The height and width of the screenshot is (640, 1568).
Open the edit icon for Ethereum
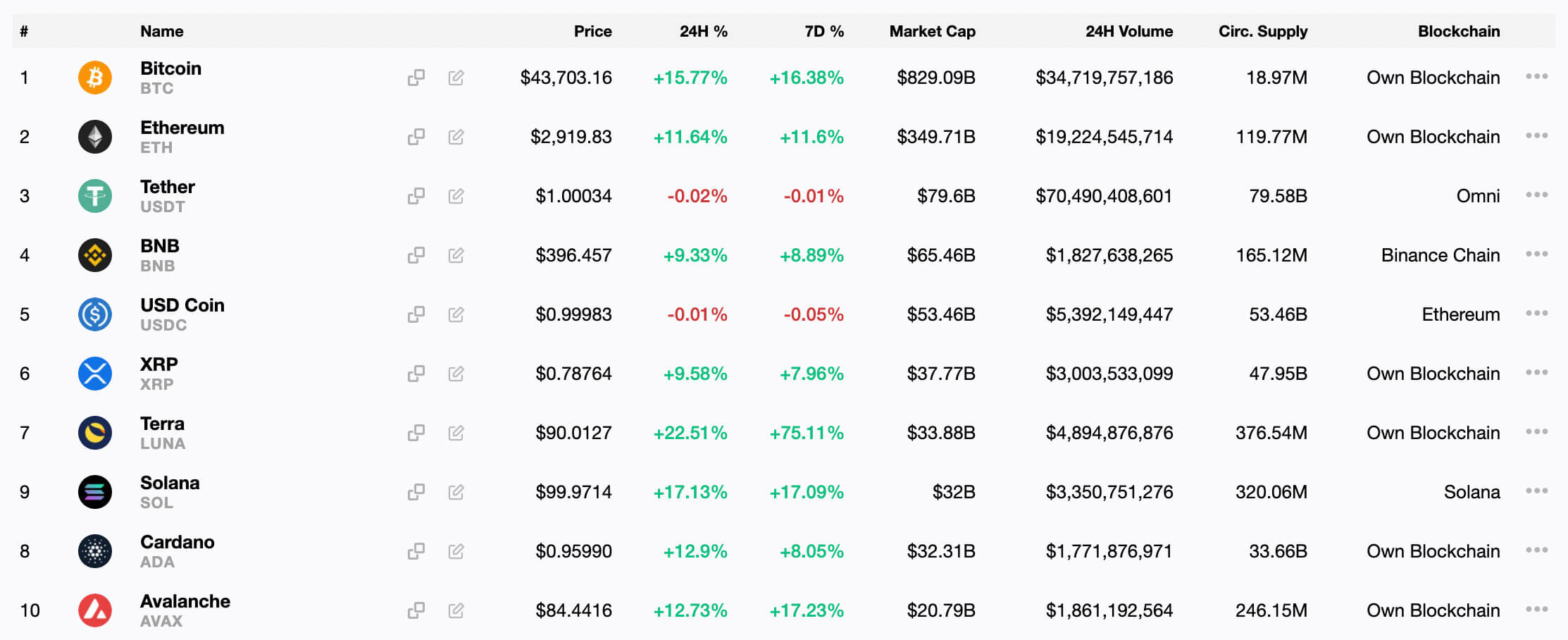456,137
